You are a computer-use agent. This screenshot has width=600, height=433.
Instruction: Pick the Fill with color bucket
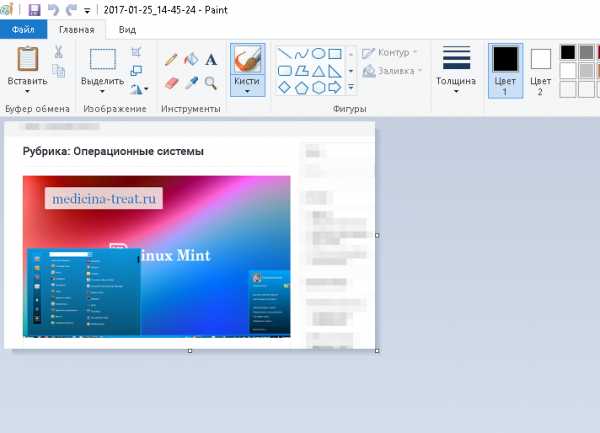[191, 59]
